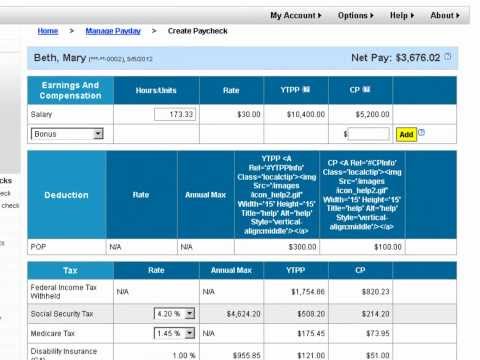
Task: Click the Salary YTPP value $10,400.00
Action: [306, 114]
